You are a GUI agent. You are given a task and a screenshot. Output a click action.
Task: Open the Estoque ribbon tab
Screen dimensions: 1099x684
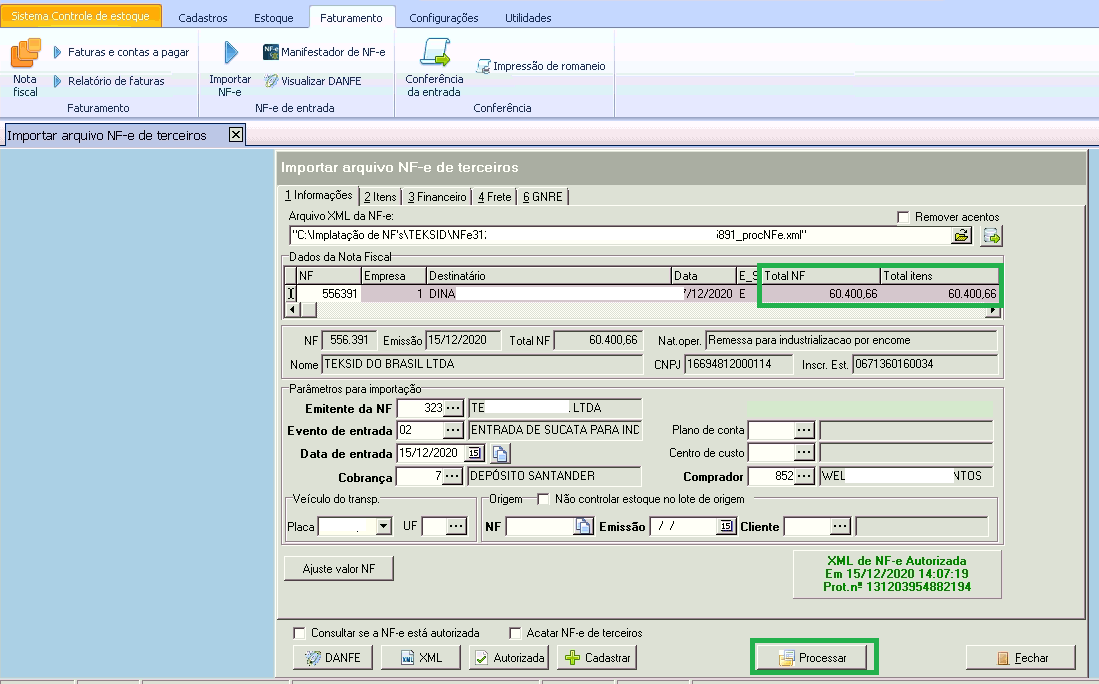(273, 18)
